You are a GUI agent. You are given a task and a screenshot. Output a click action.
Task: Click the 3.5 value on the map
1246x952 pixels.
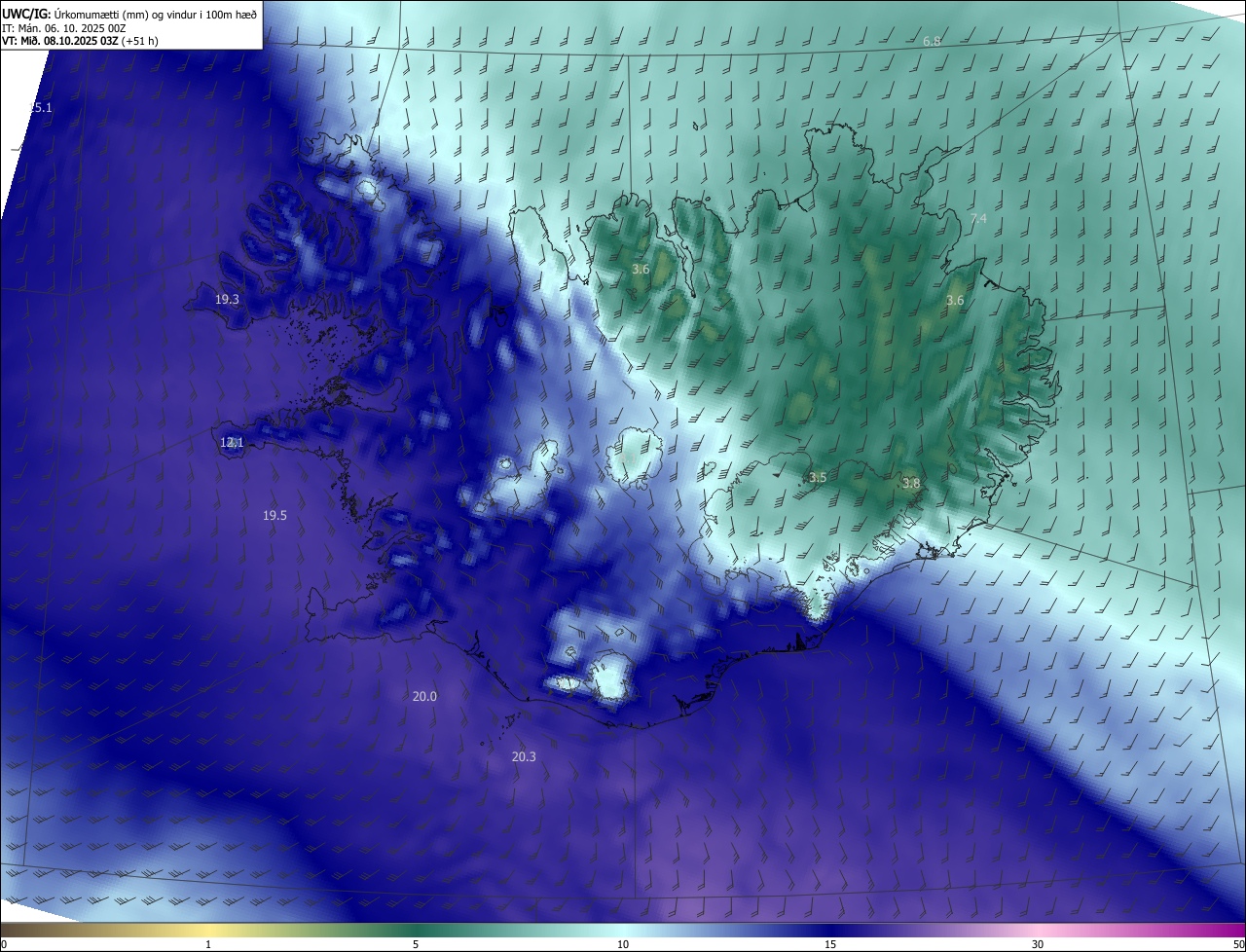[x=818, y=478]
